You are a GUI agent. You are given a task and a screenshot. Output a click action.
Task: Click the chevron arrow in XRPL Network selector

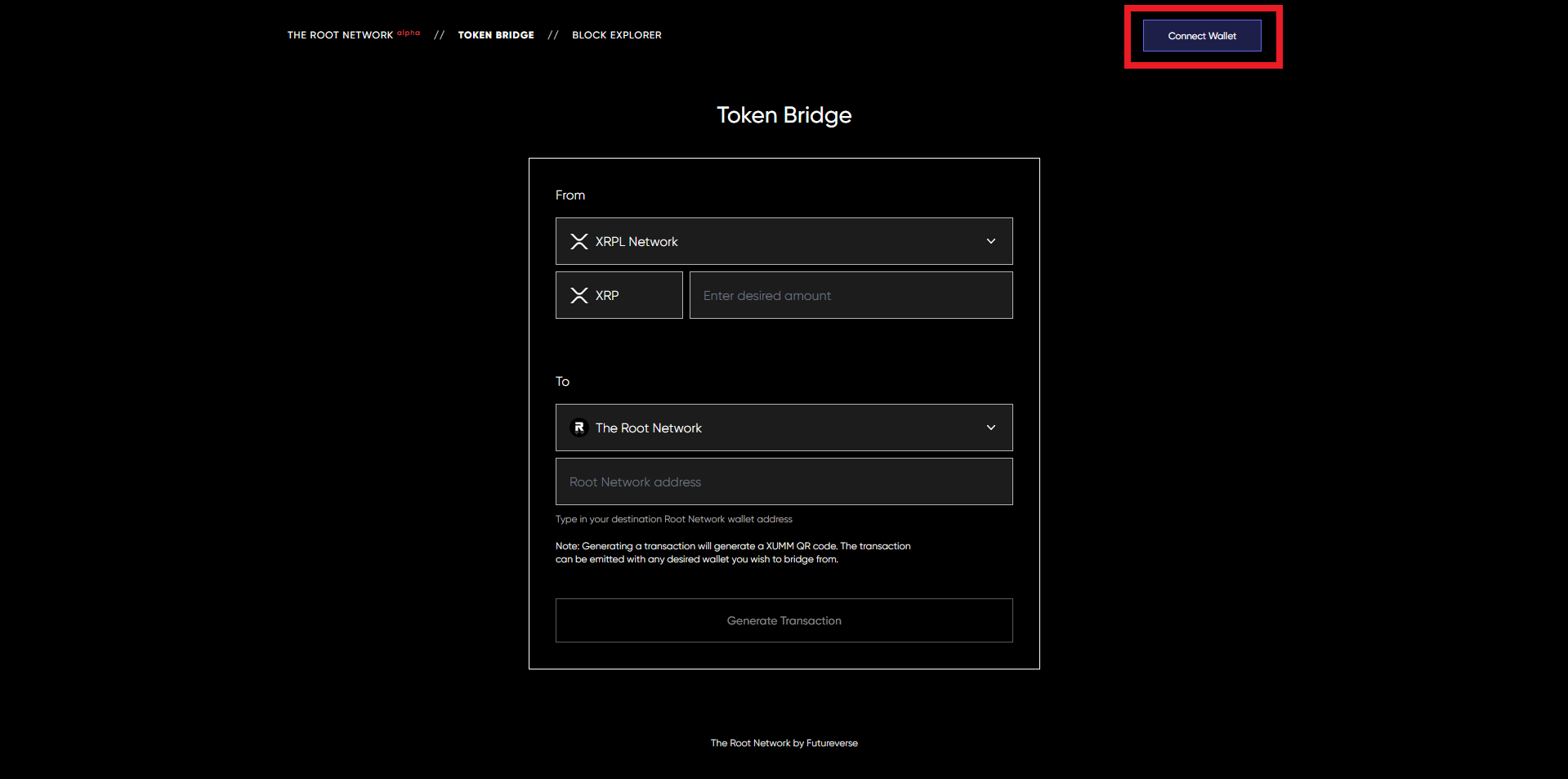click(x=990, y=241)
